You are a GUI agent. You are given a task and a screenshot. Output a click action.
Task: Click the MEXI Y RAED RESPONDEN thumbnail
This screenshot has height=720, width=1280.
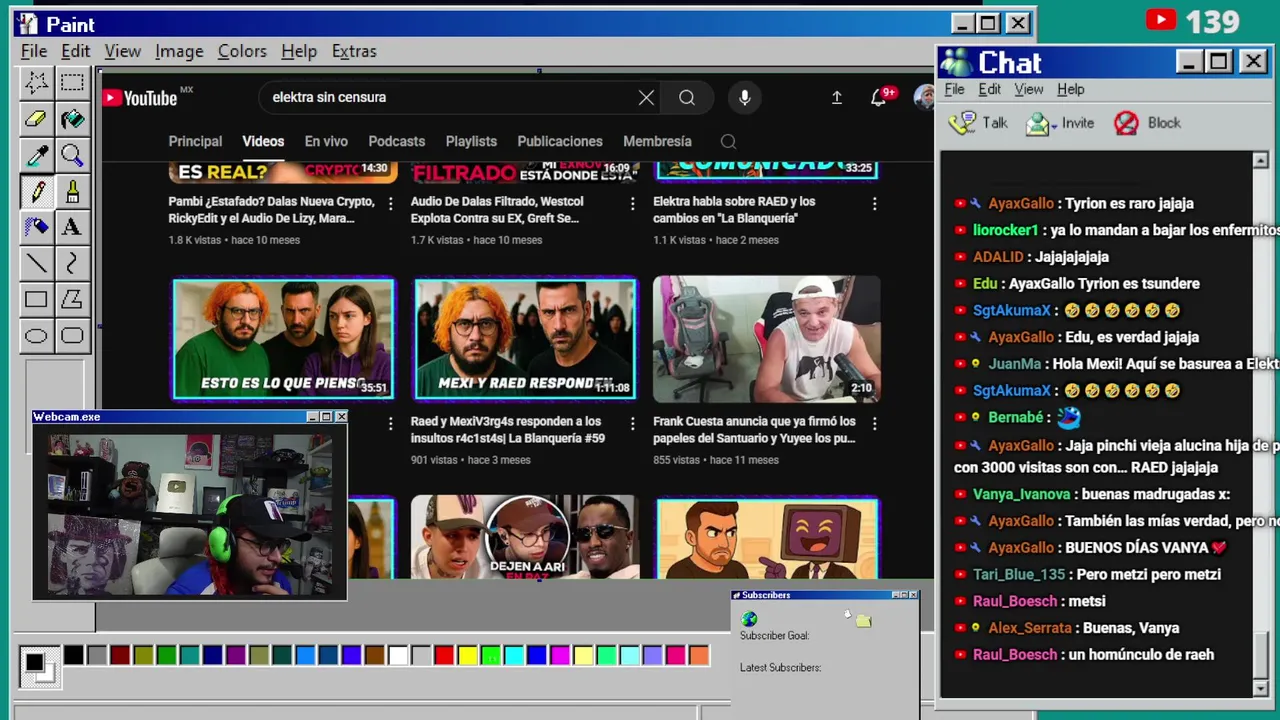point(525,339)
